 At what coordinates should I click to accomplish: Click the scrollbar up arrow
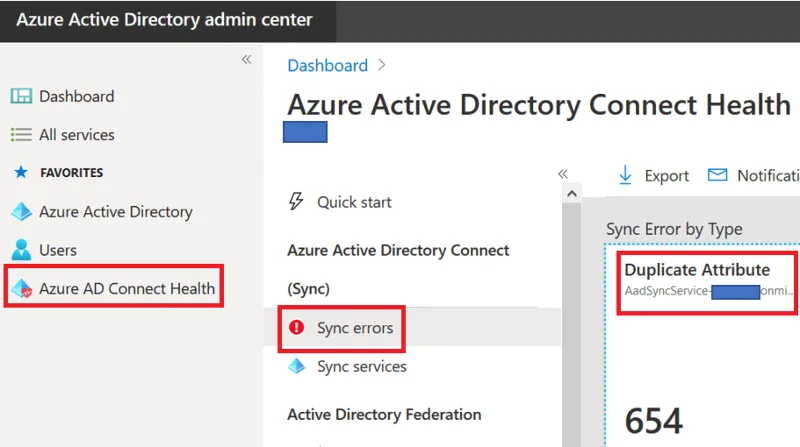point(571,194)
